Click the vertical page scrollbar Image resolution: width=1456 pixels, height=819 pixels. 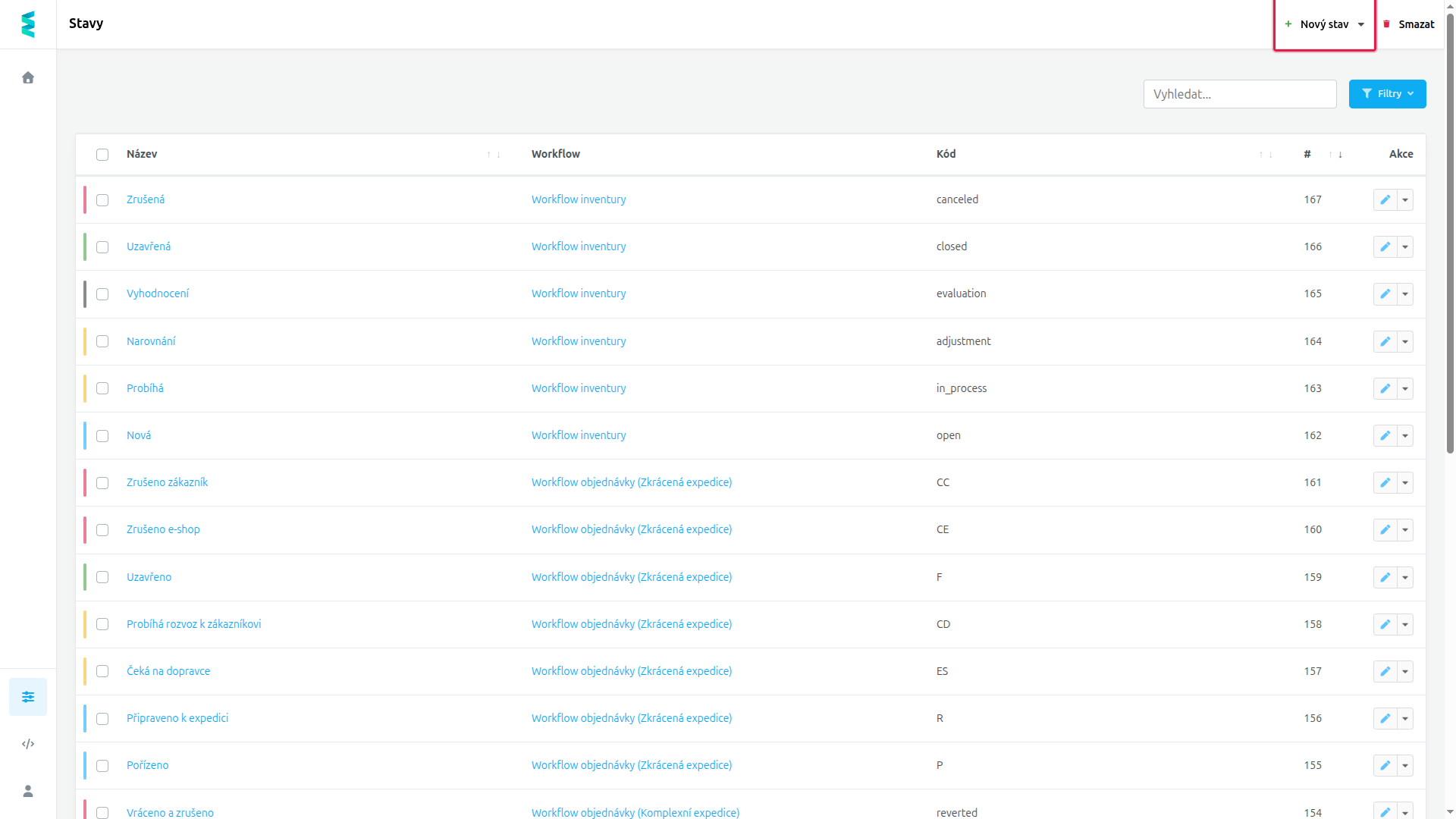1450,233
